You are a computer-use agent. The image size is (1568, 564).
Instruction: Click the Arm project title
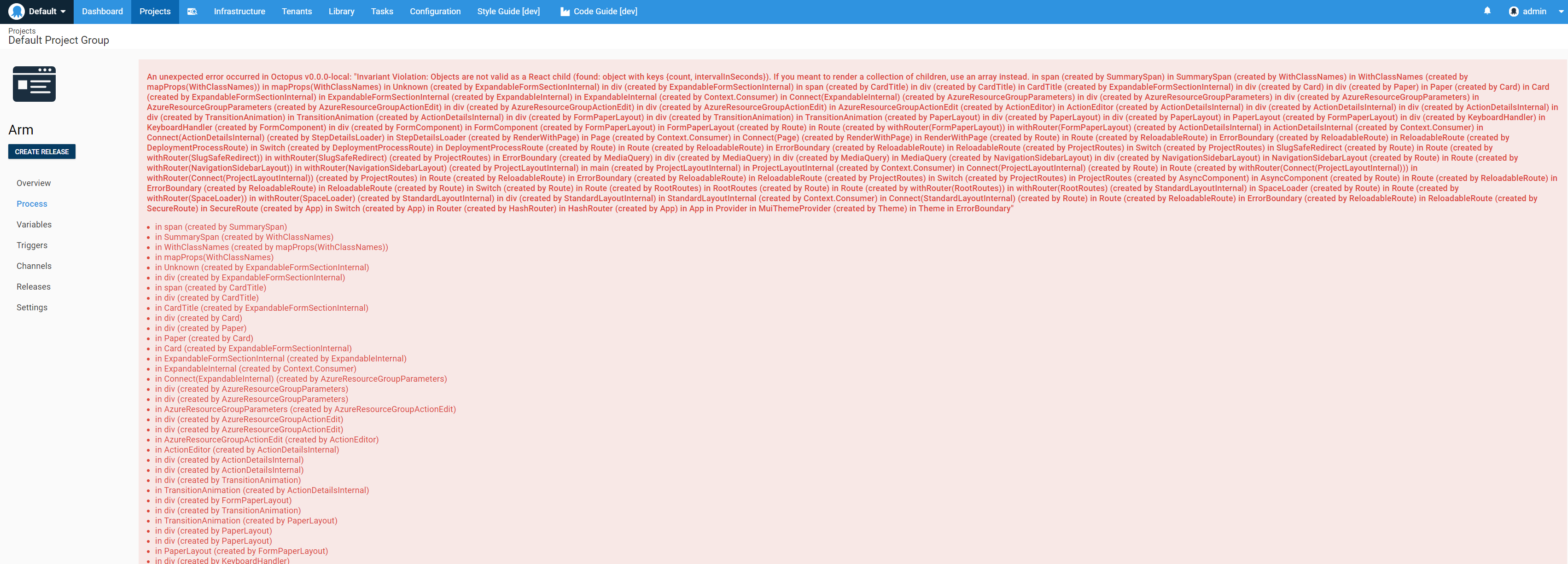click(x=21, y=129)
